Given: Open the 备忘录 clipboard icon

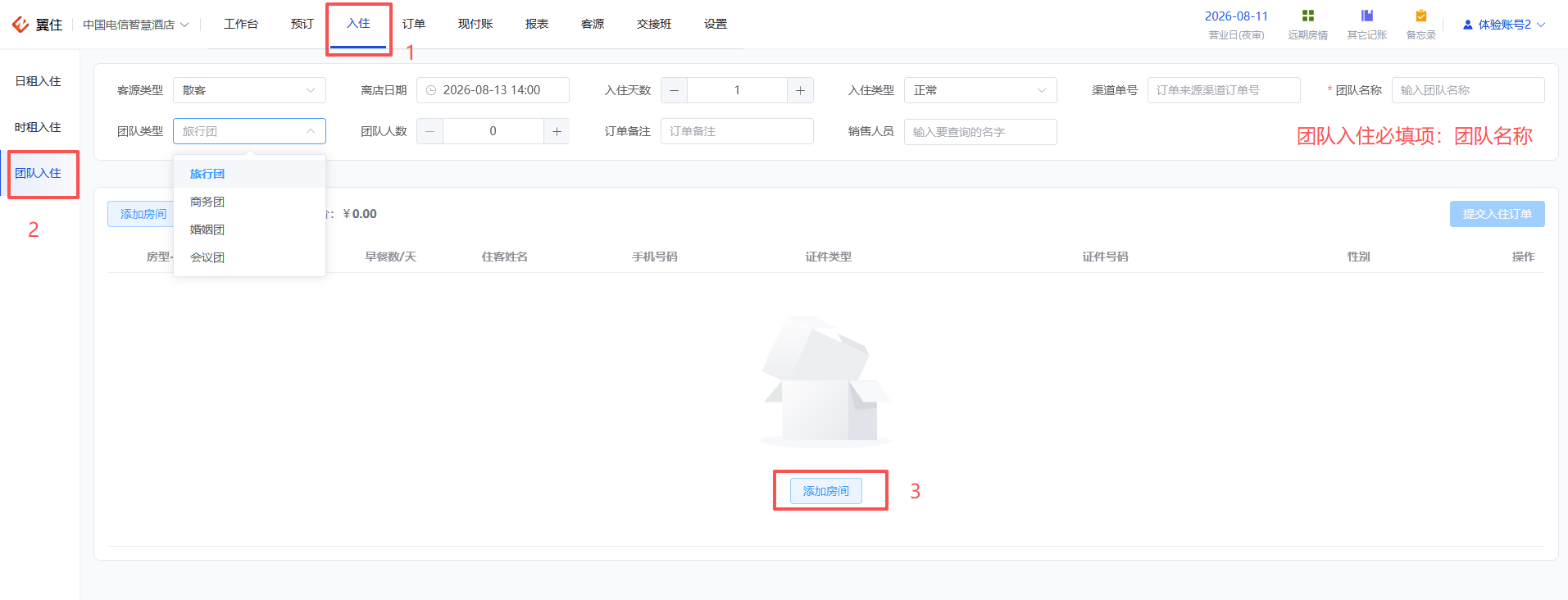Looking at the screenshot, I should click(x=1421, y=16).
